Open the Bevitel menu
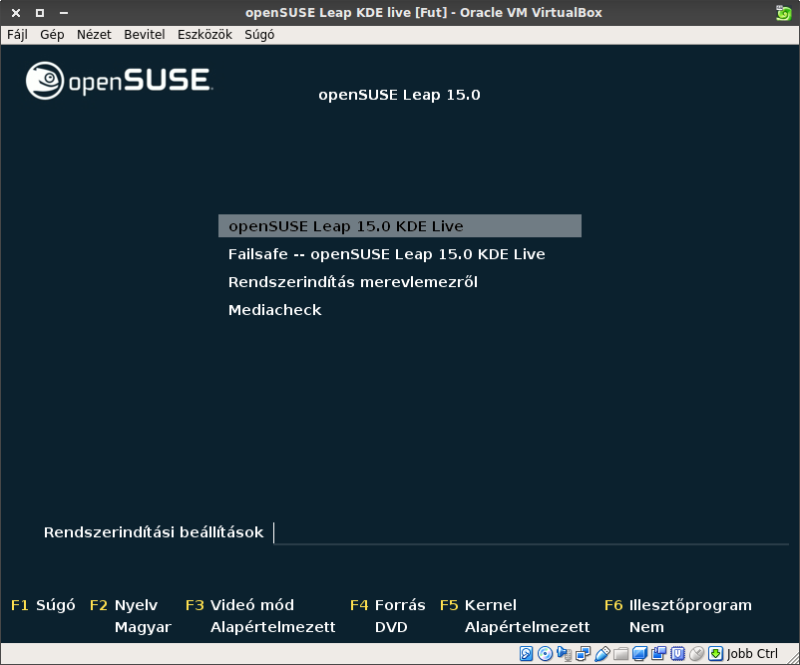Image resolution: width=800 pixels, height=665 pixels. 144,35
